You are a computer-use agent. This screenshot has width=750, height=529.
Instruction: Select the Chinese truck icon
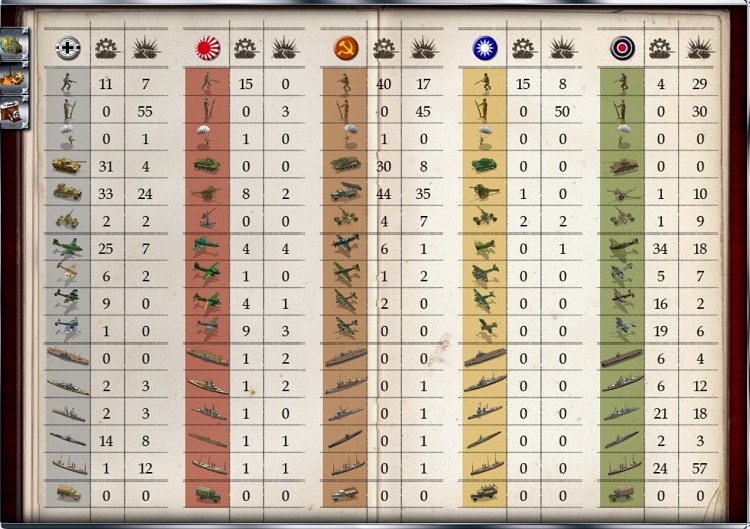pos(484,493)
